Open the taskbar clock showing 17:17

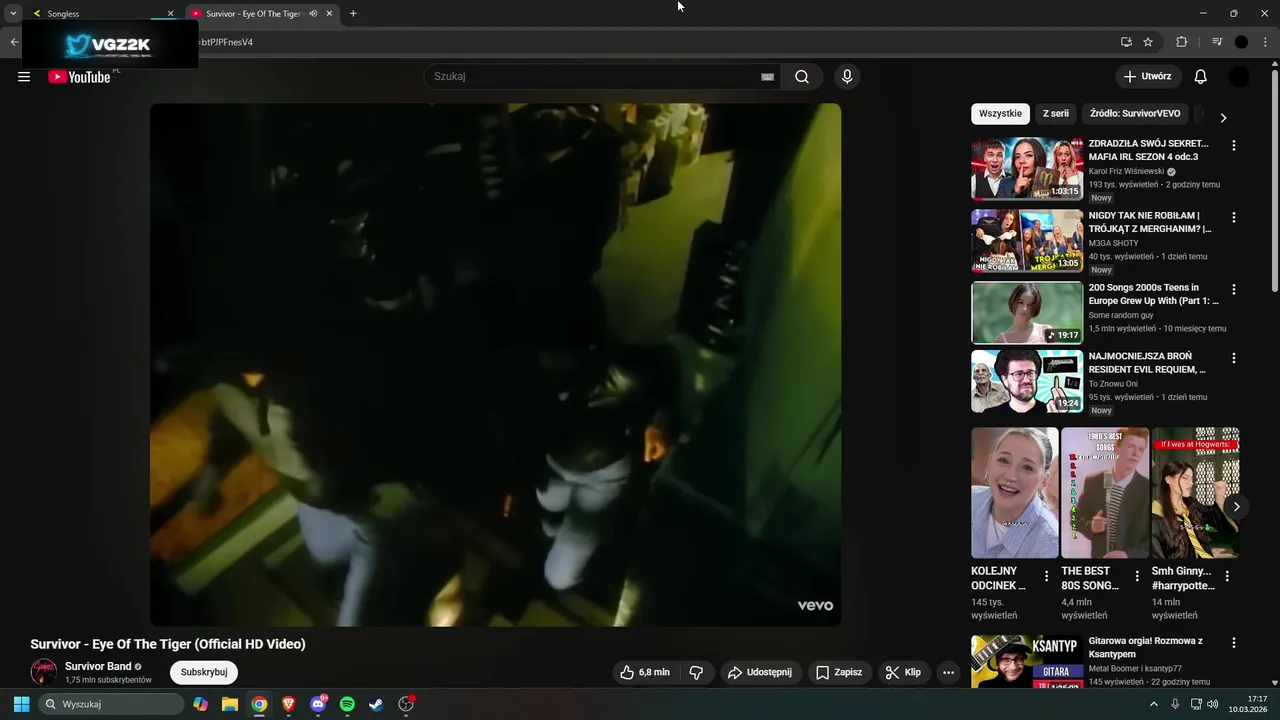(1247, 704)
